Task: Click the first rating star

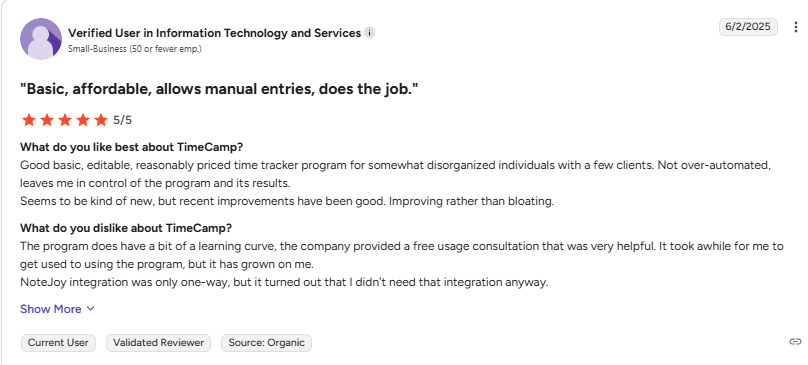Action: tap(29, 120)
